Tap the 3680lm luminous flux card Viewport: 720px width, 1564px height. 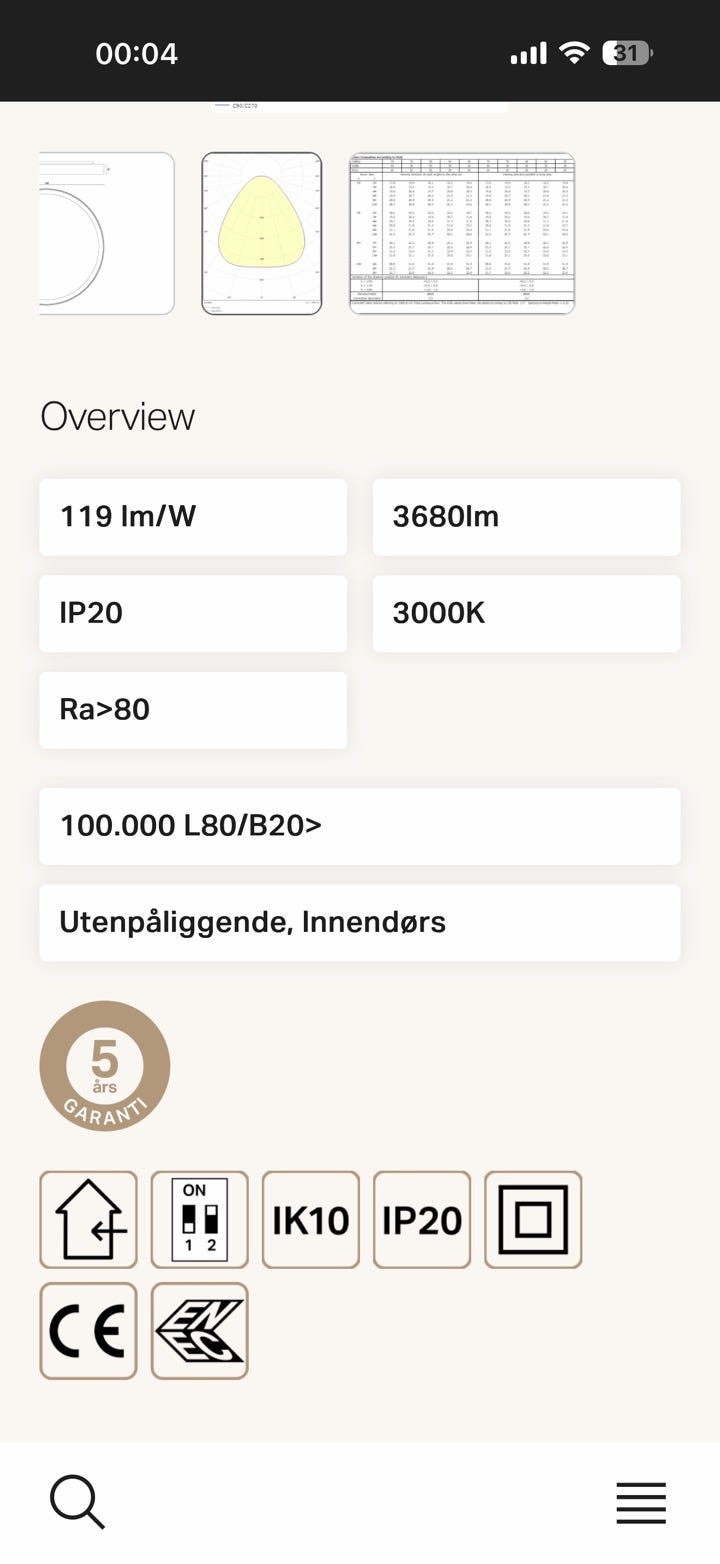coord(526,517)
